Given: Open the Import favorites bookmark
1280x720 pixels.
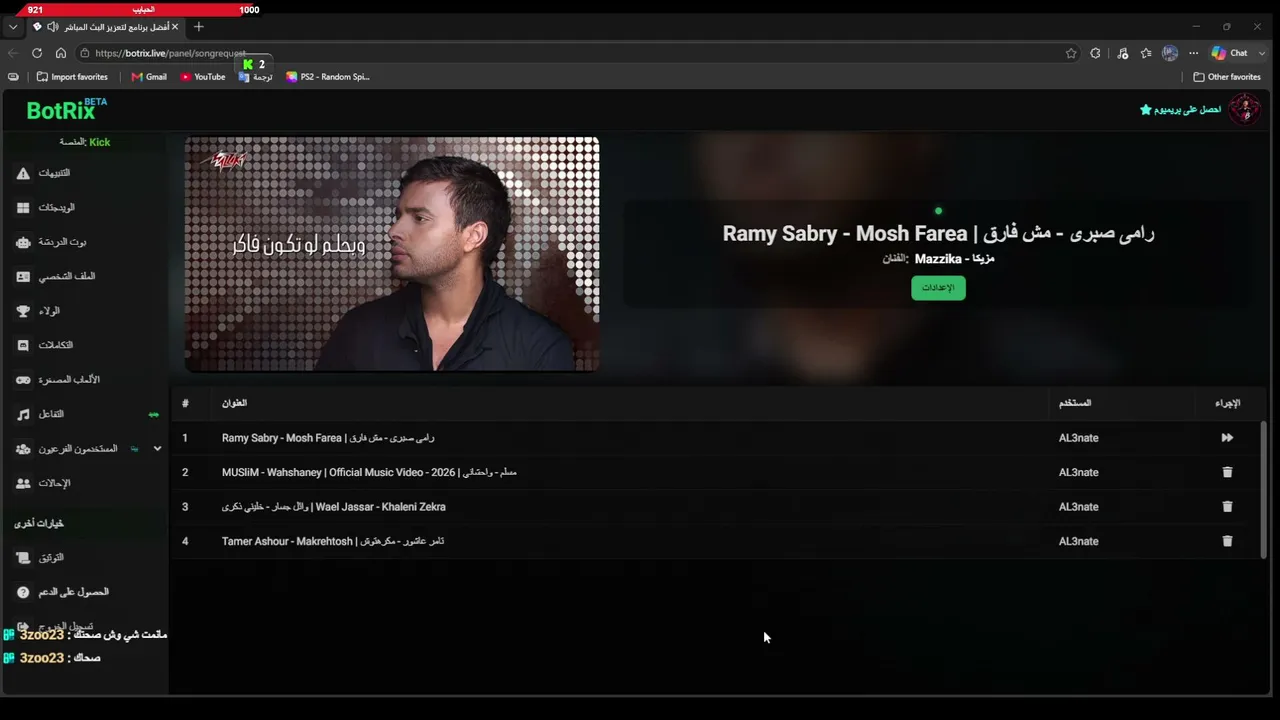Looking at the screenshot, I should (x=72, y=77).
